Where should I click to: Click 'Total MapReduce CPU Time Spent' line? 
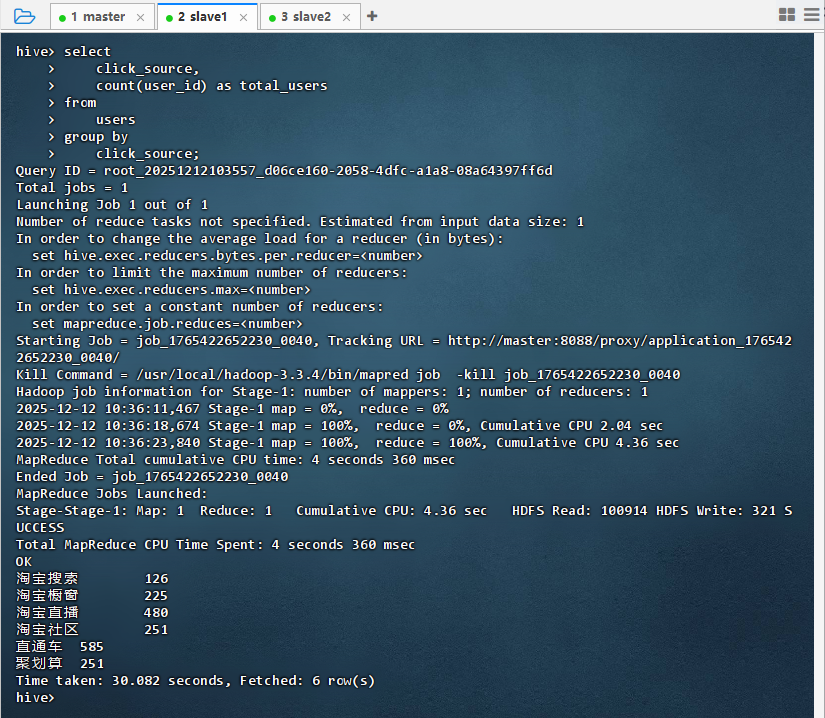(x=215, y=544)
